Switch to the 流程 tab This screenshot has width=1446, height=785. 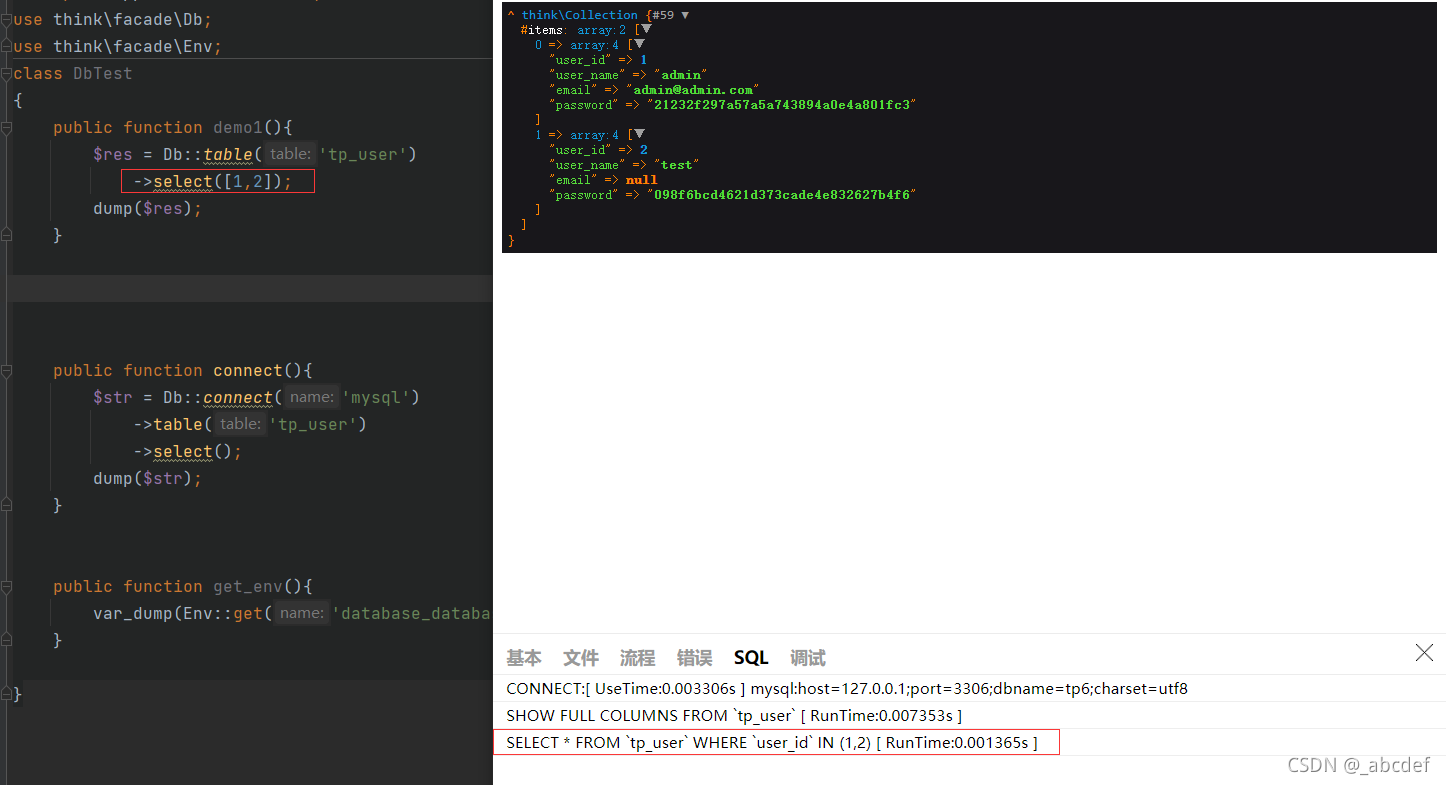coord(637,658)
